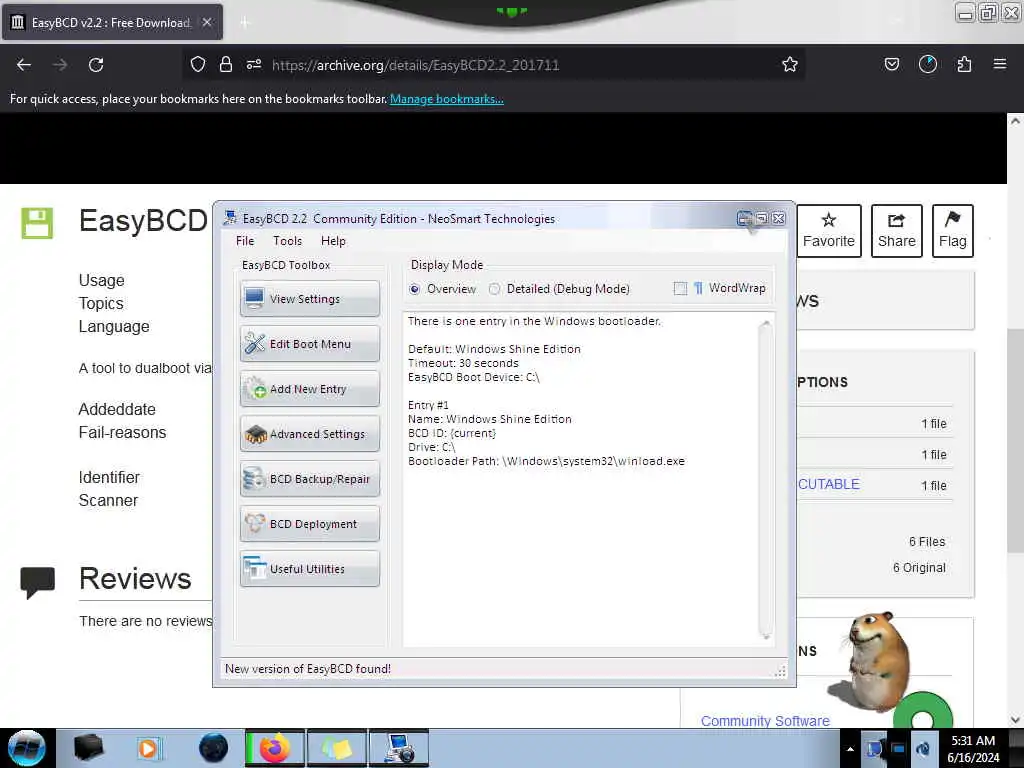
Task: Go back in Firefox
Action: pyautogui.click(x=24, y=65)
